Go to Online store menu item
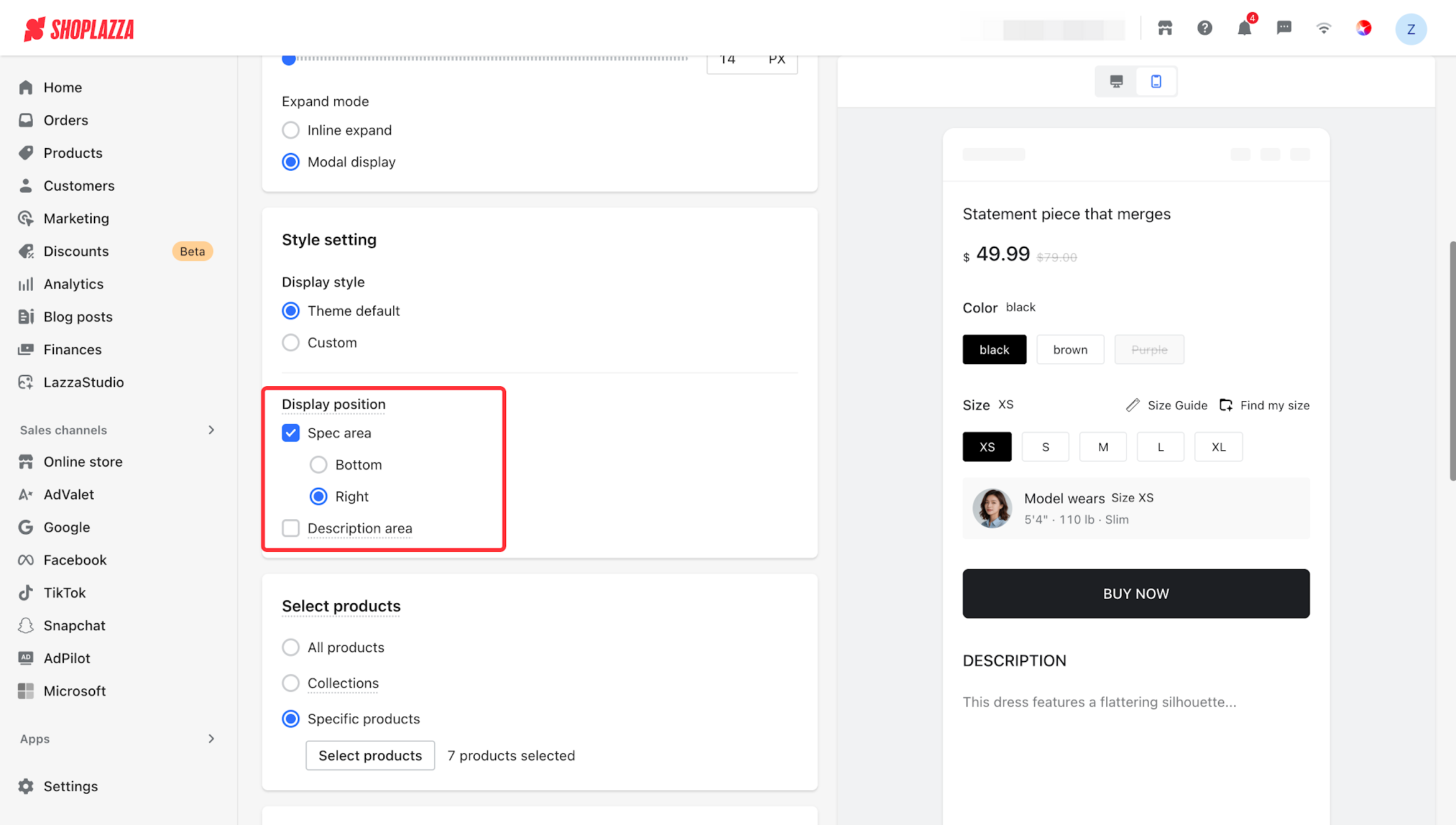 82,462
